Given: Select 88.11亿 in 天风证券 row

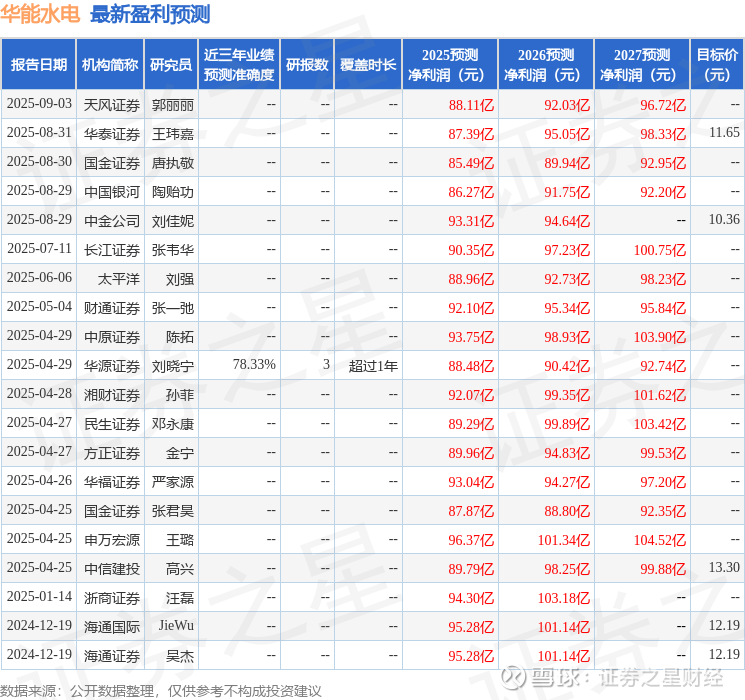Looking at the screenshot, I should coord(471,105).
